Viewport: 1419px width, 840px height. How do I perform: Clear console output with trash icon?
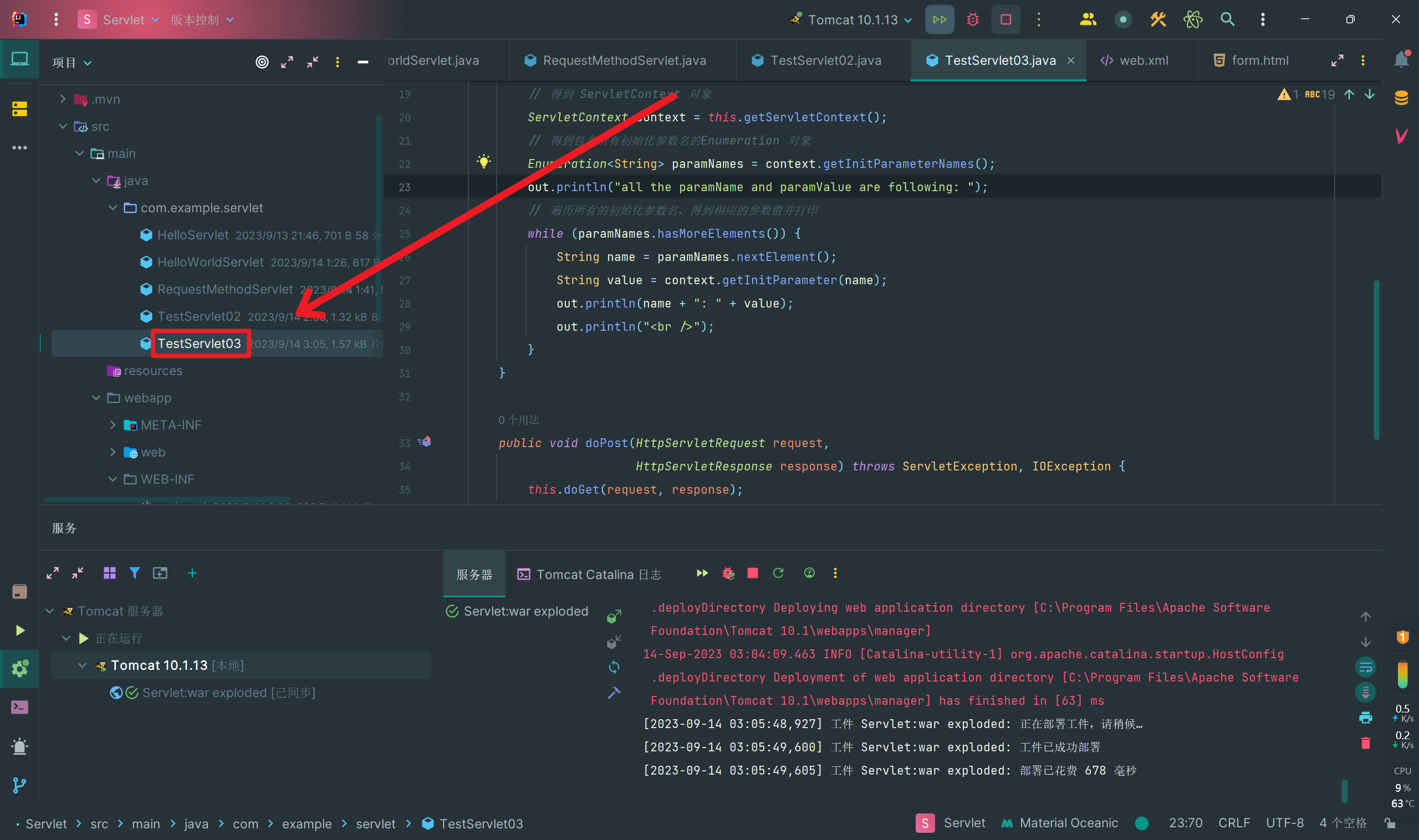point(1365,743)
